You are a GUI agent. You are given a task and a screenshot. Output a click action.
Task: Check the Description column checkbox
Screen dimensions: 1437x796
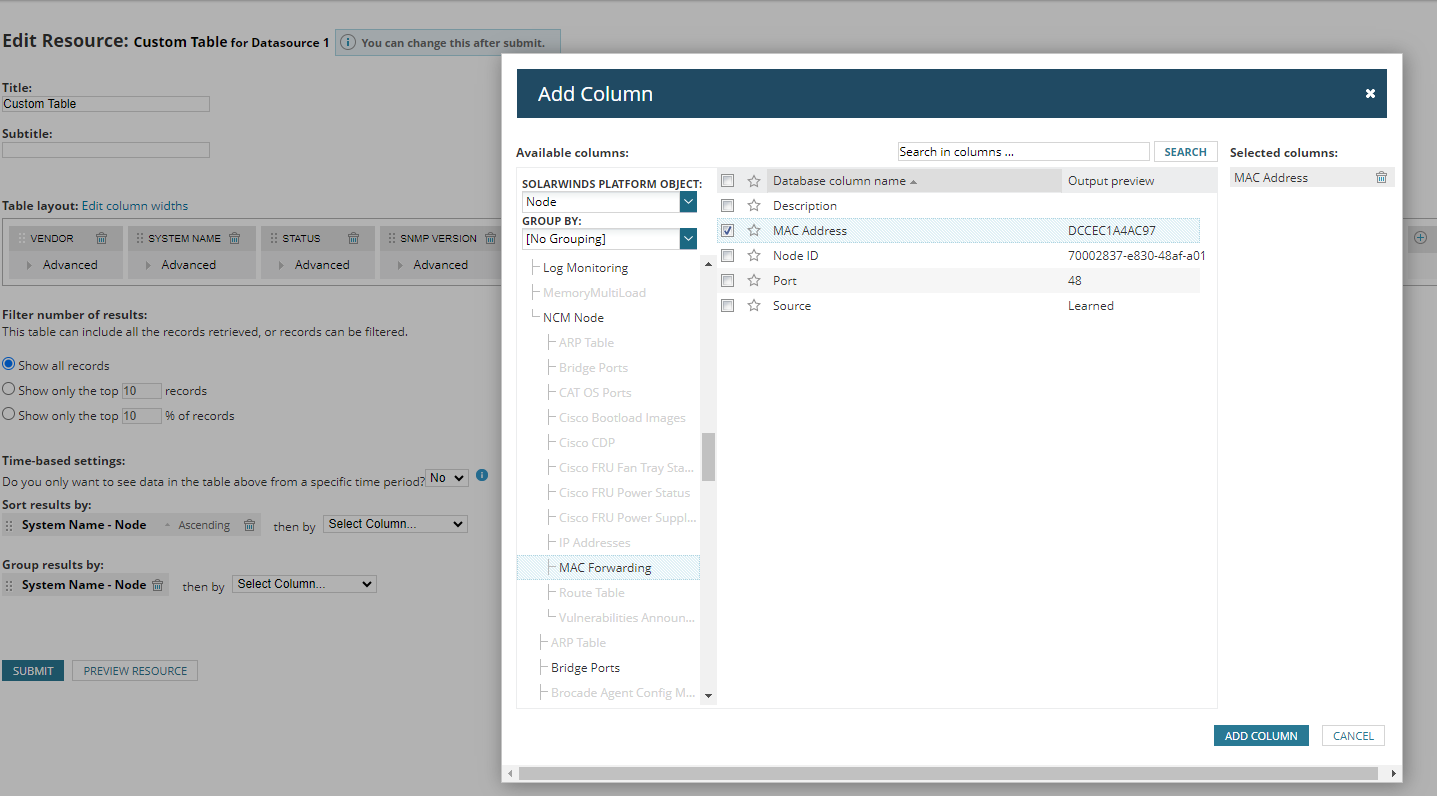click(x=728, y=206)
